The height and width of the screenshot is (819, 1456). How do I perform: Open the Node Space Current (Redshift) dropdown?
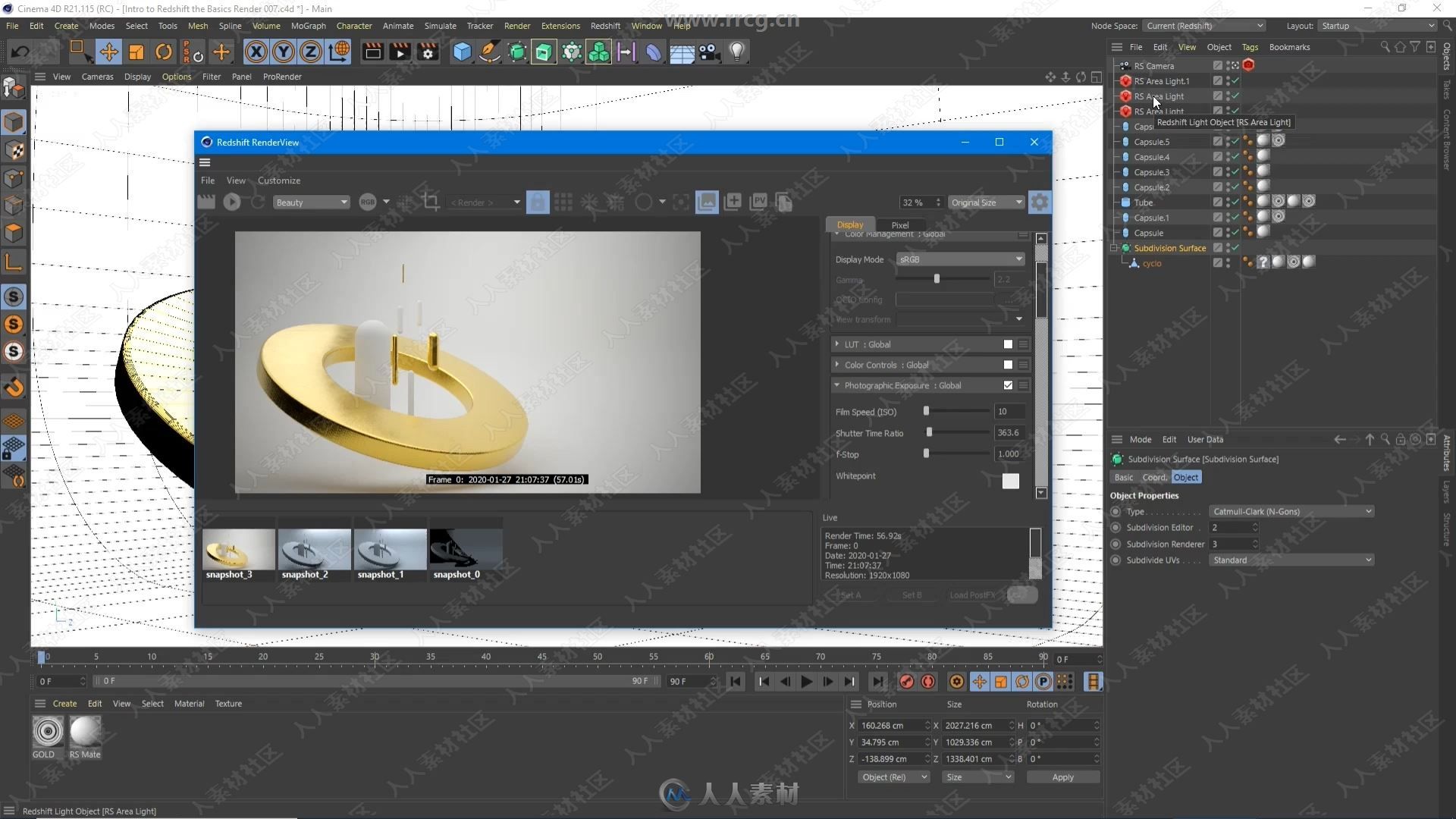coord(1203,26)
